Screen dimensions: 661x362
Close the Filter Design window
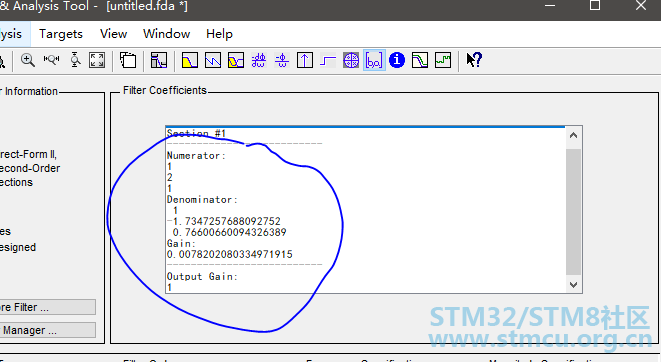pos(641,5)
